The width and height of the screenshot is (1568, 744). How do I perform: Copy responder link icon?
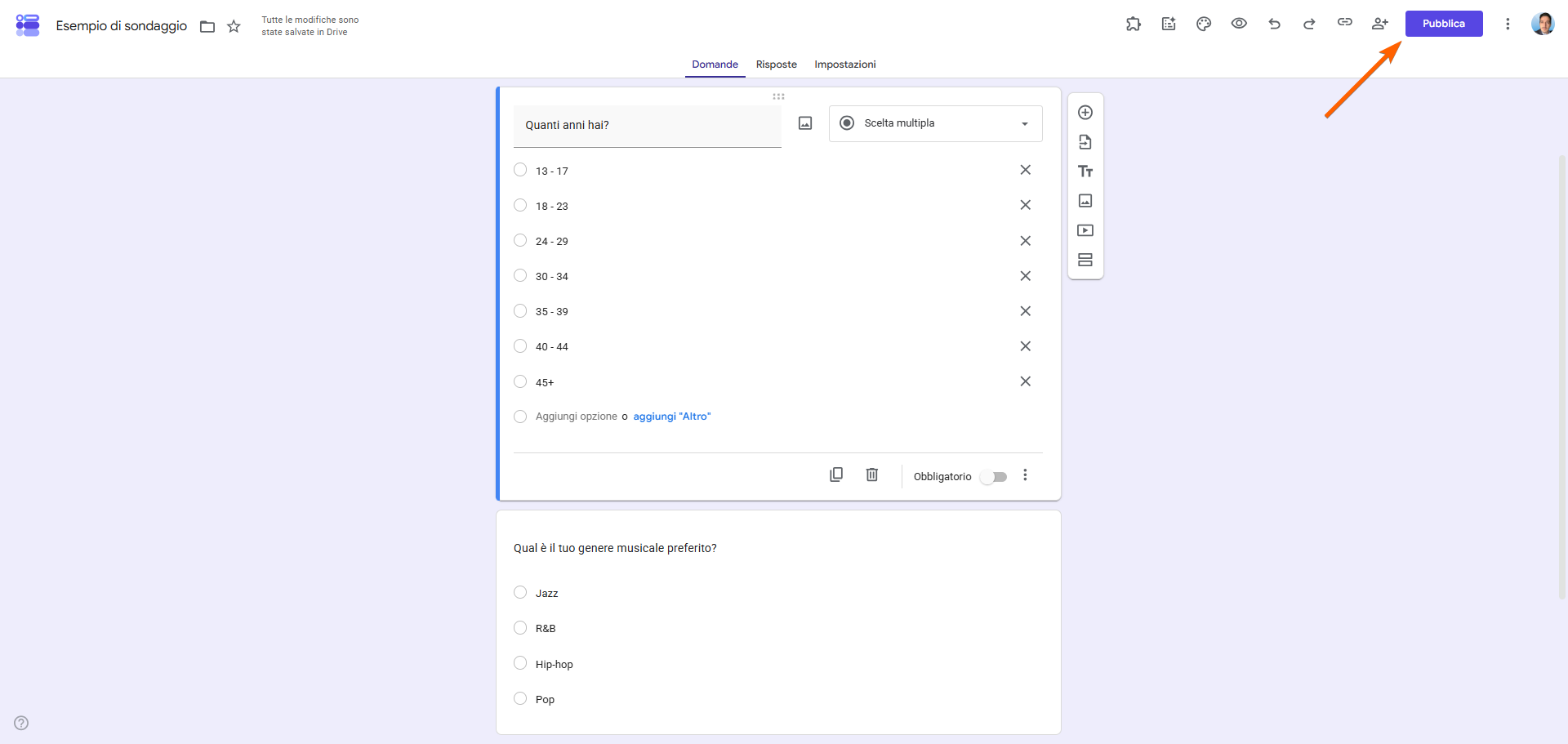1344,23
